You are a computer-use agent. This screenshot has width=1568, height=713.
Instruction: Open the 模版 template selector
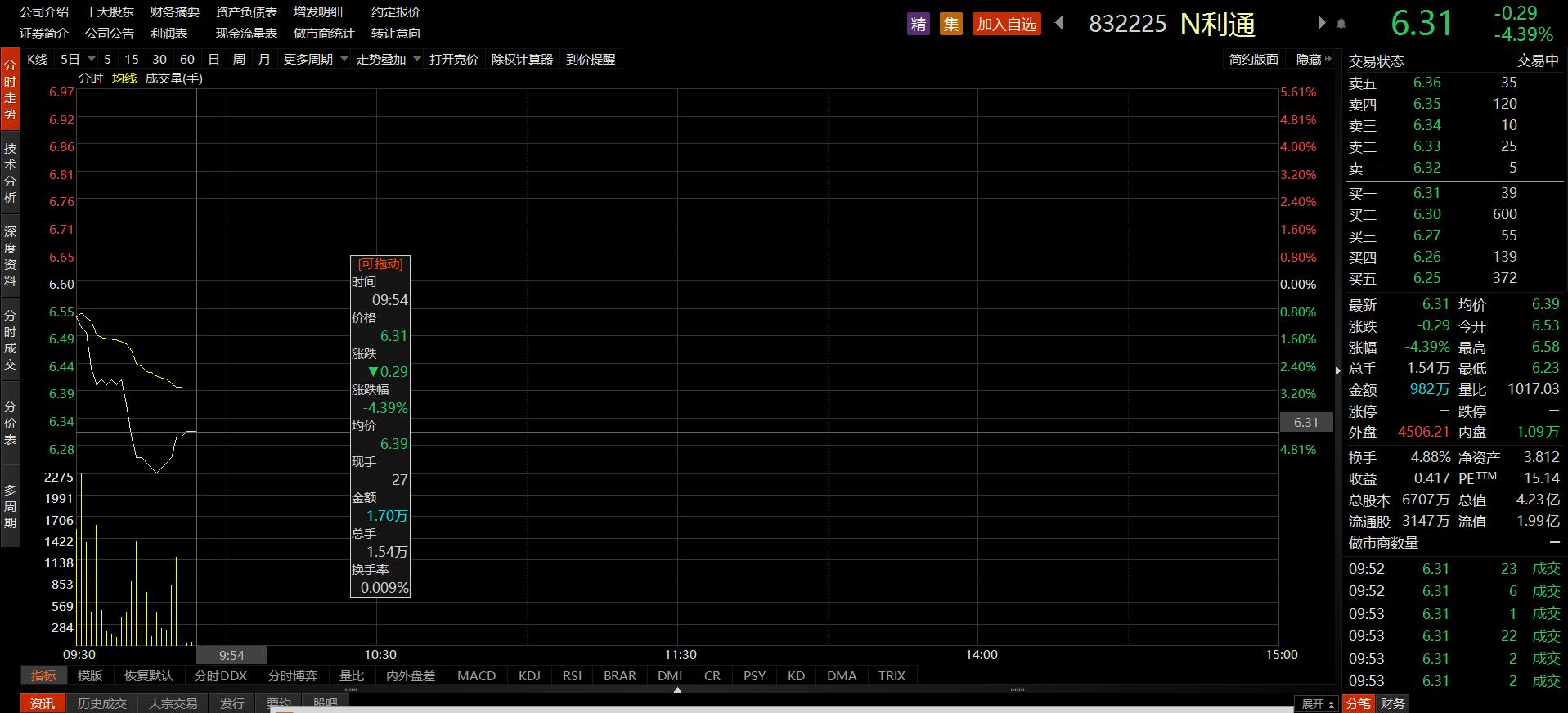(90, 675)
